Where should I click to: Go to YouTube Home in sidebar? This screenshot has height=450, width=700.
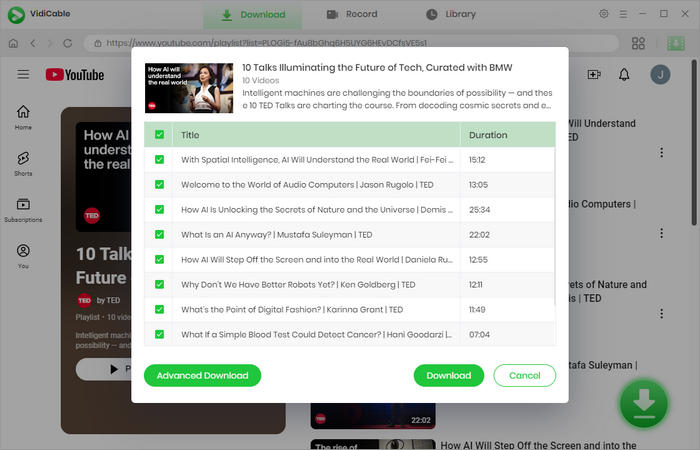23,117
